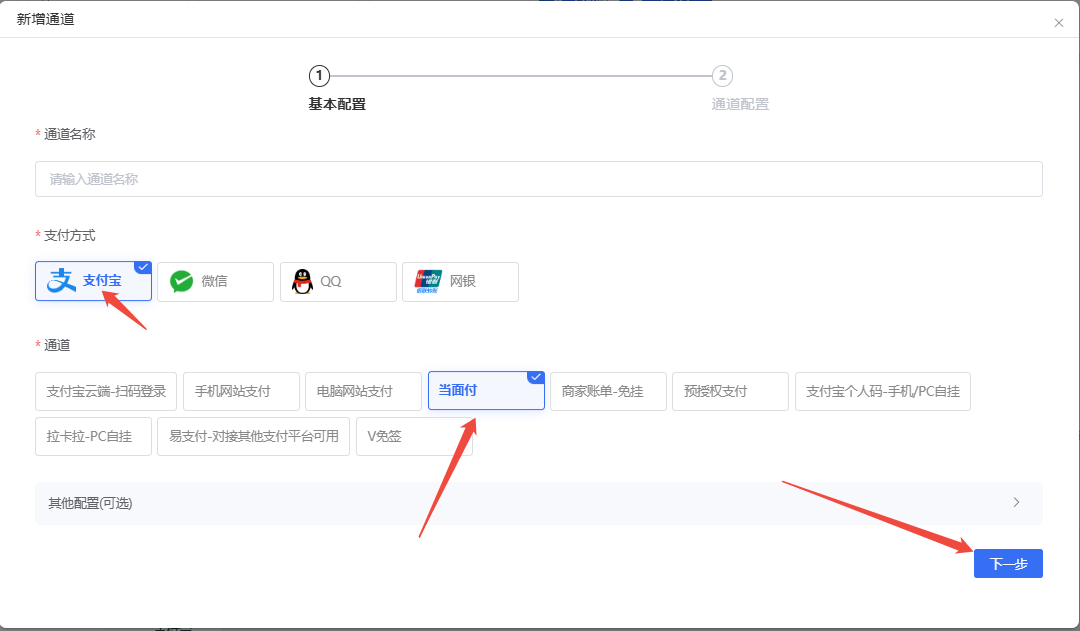This screenshot has width=1080, height=631.
Task: Close the 新增通道 dialog
Action: pos(1059,22)
